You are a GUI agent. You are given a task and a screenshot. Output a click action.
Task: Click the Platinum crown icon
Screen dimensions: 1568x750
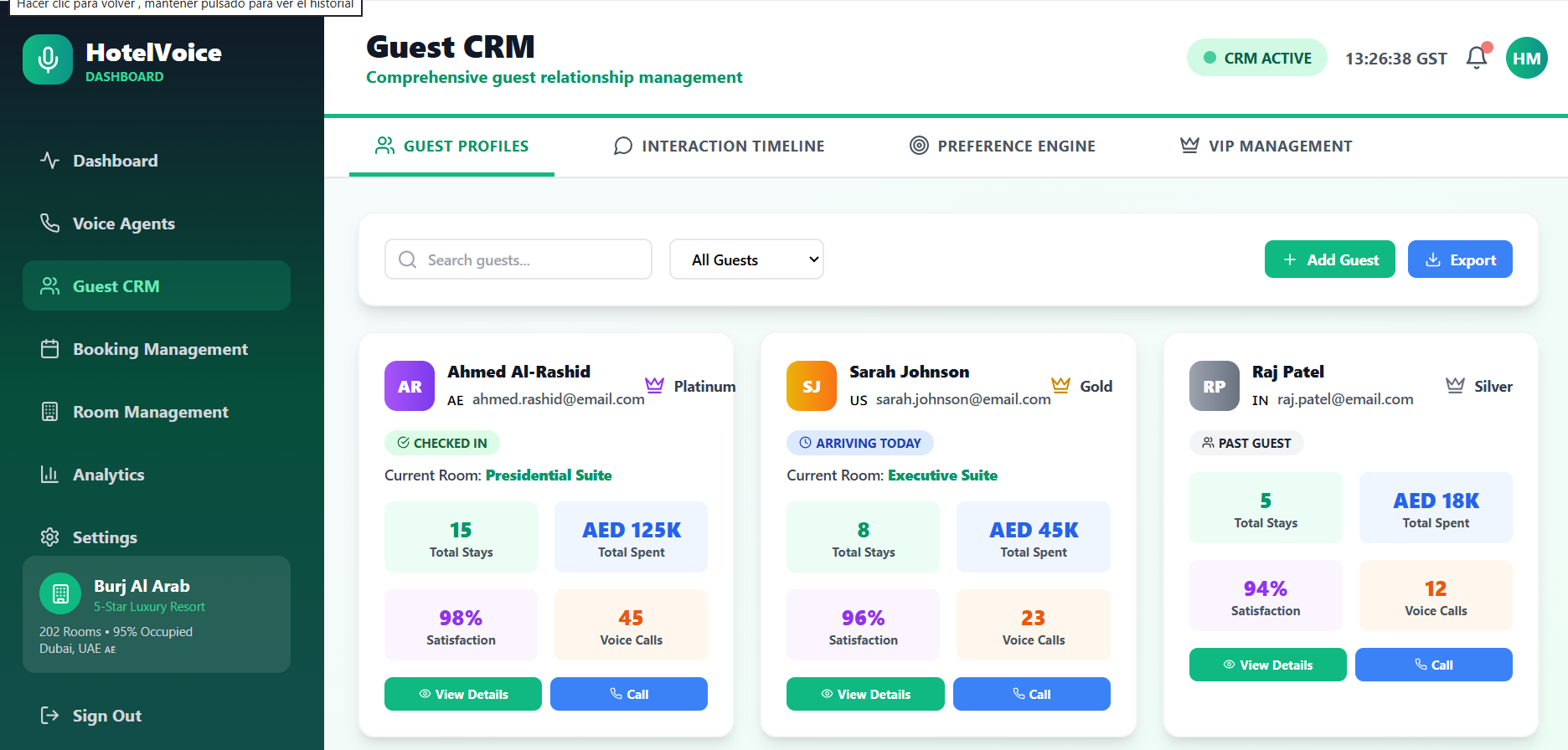pyautogui.click(x=654, y=385)
